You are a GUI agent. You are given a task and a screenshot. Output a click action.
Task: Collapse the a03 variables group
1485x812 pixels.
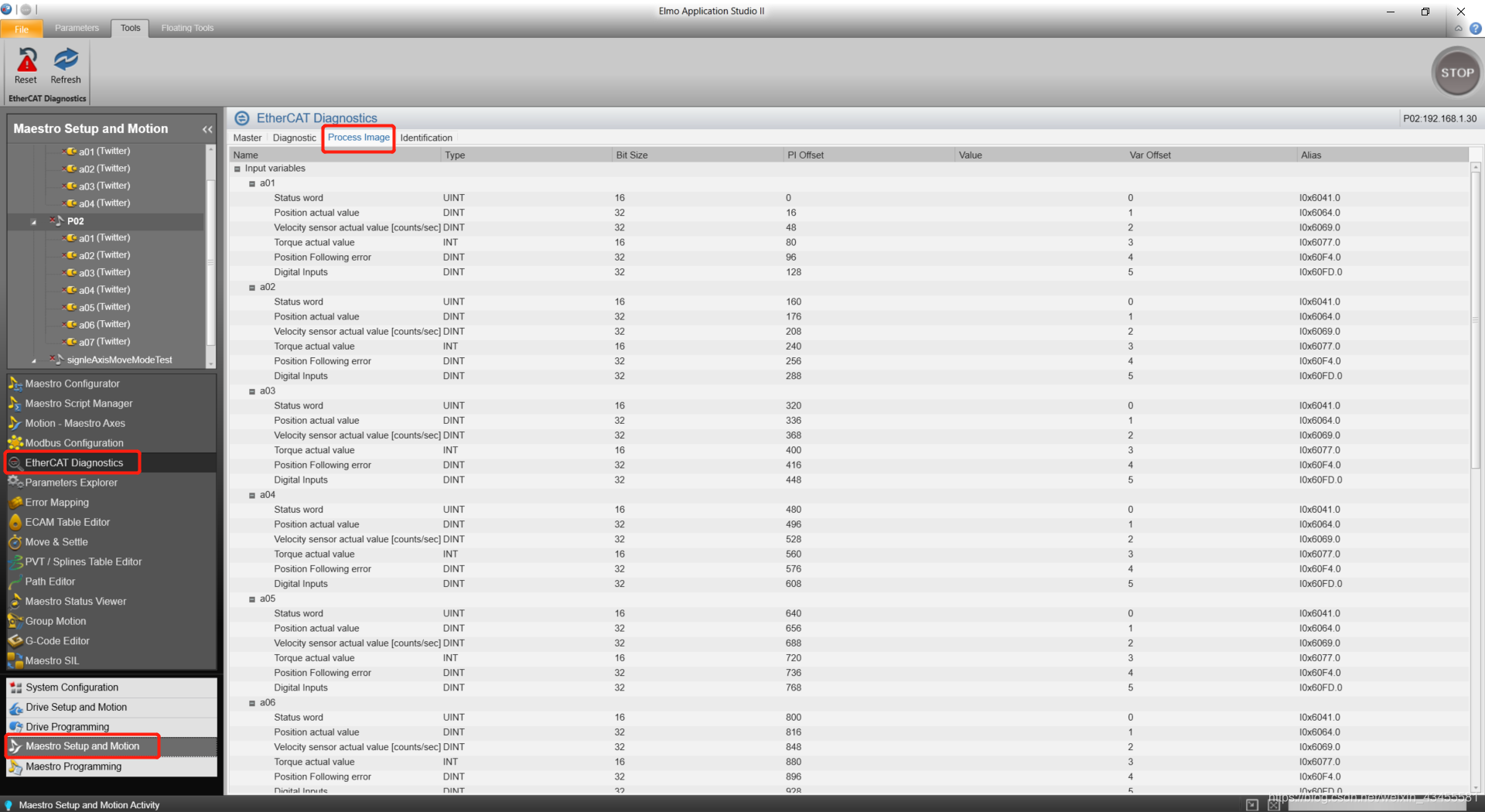coord(252,391)
